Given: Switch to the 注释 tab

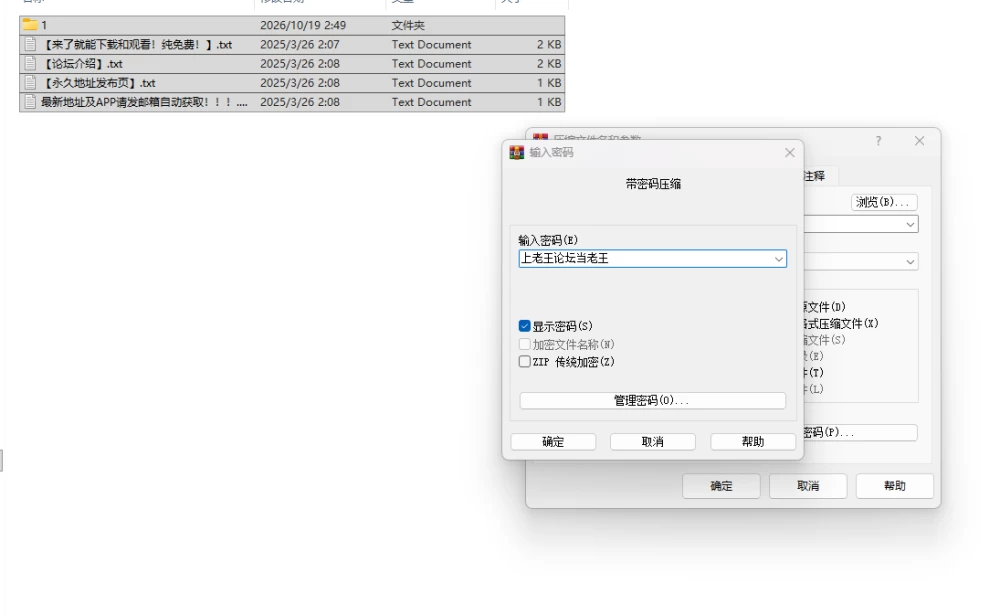Looking at the screenshot, I should tap(815, 176).
